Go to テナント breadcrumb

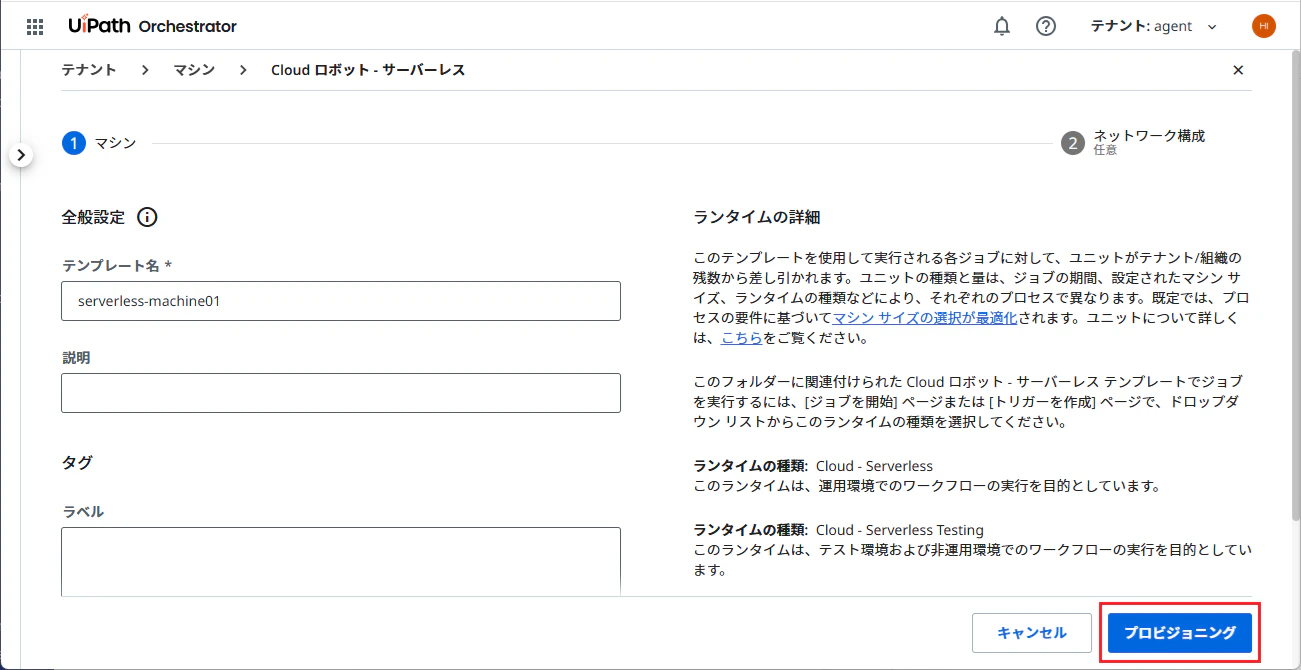tap(89, 70)
